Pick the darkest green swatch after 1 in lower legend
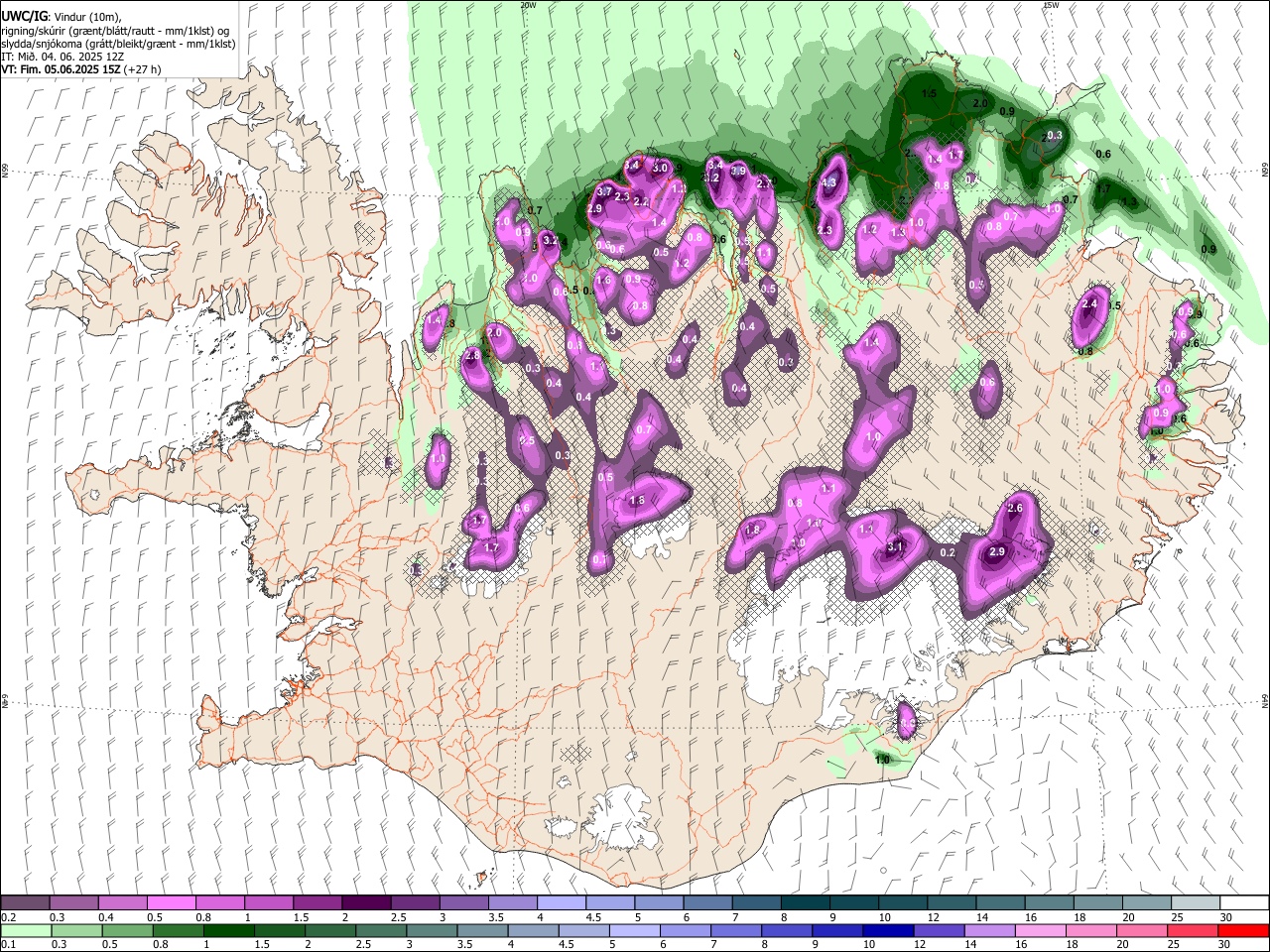 228,931
